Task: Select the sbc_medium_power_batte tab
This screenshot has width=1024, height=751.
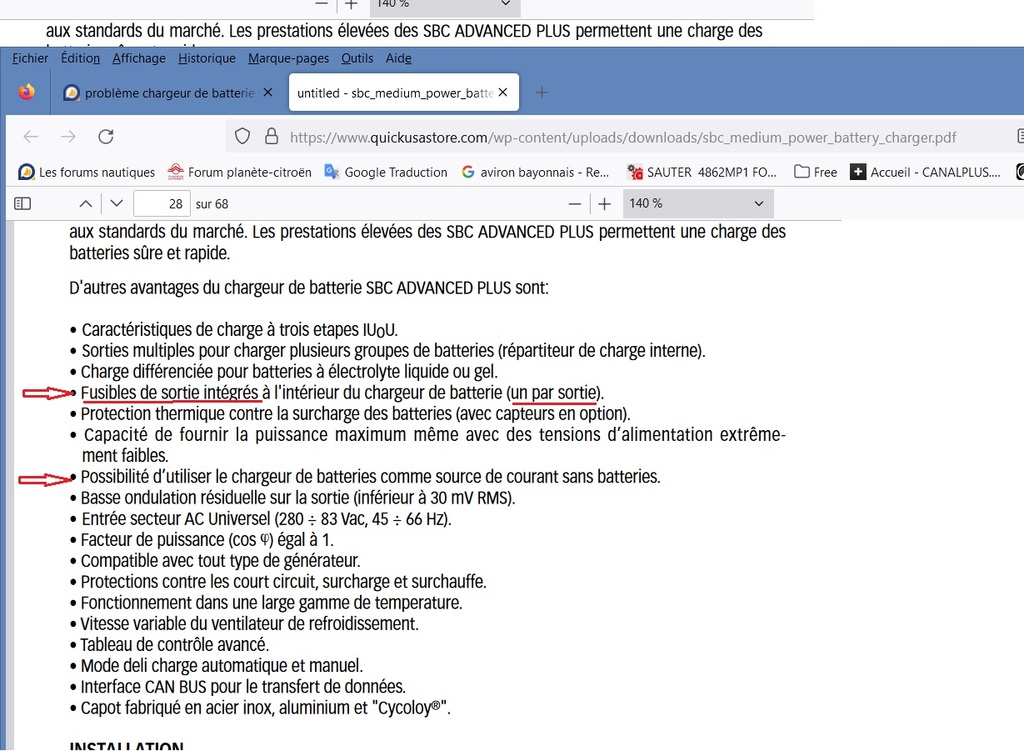Action: [x=394, y=93]
